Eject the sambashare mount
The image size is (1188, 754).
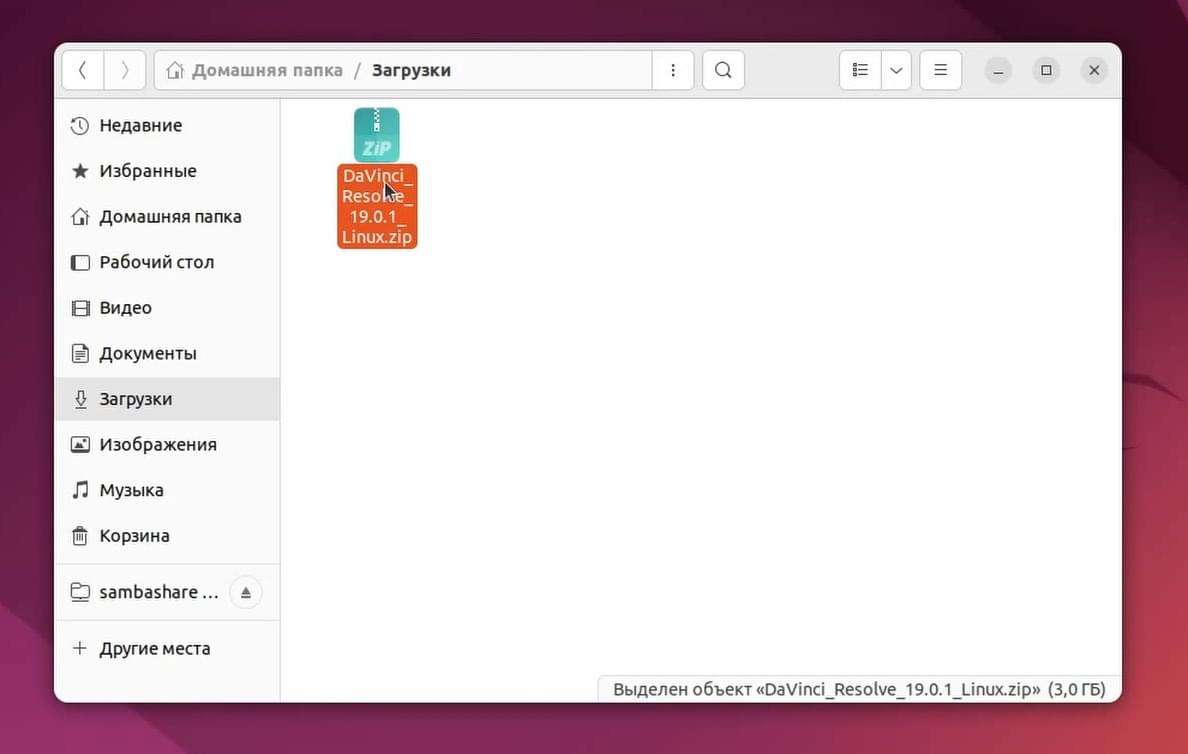click(x=245, y=593)
